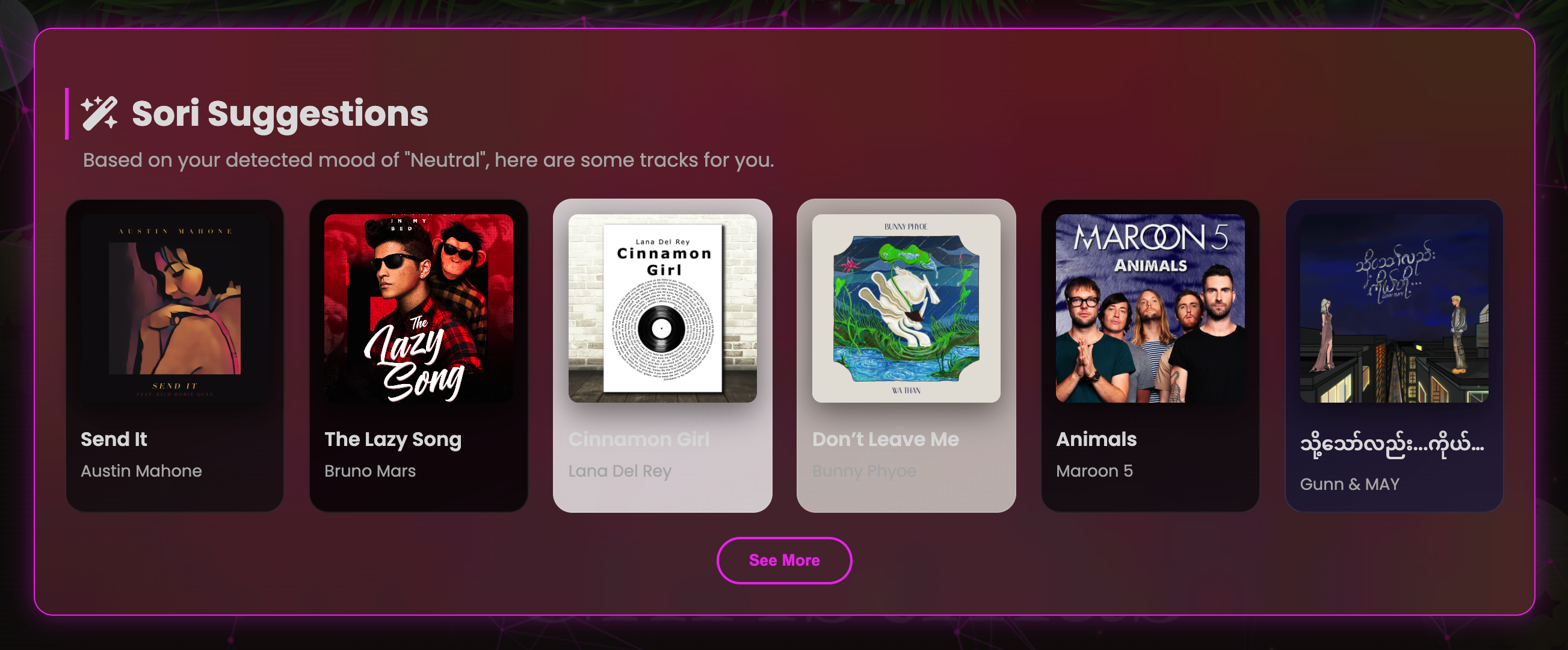Open artist Bruno Mars
This screenshot has width=1568, height=650.
pos(370,471)
